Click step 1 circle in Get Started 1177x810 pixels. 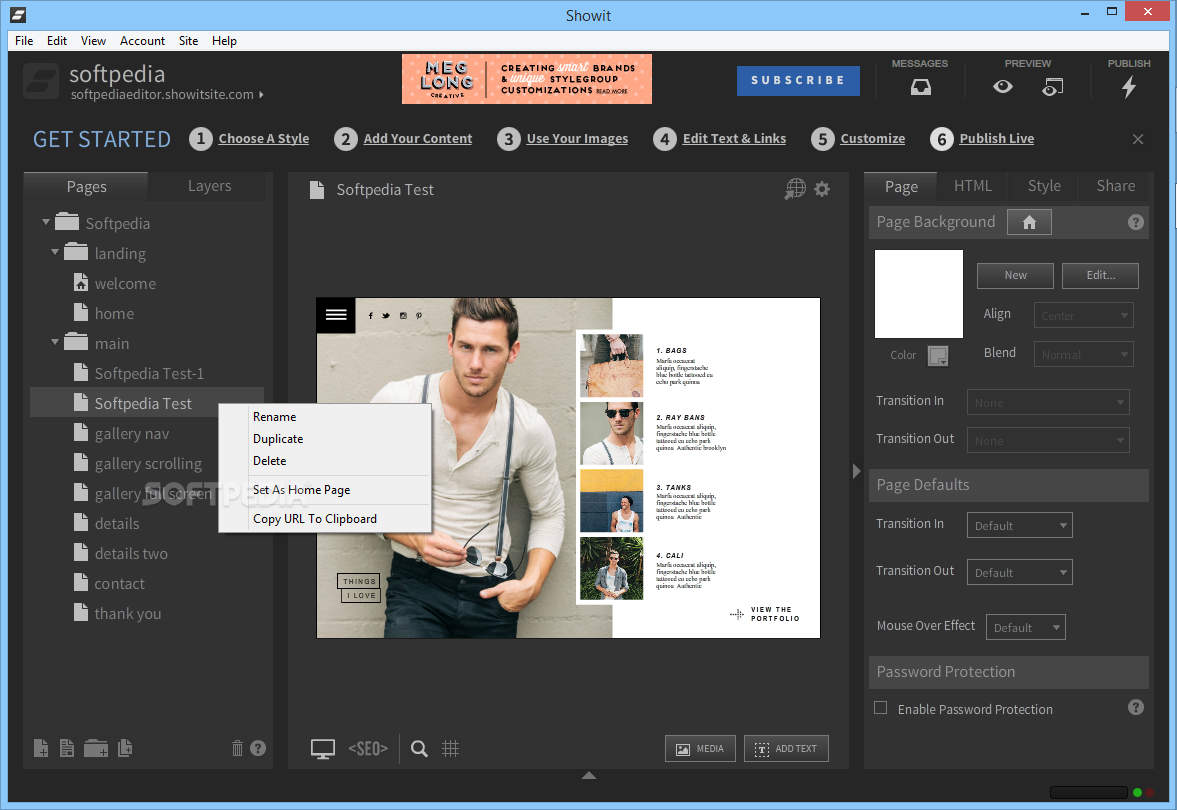[200, 139]
